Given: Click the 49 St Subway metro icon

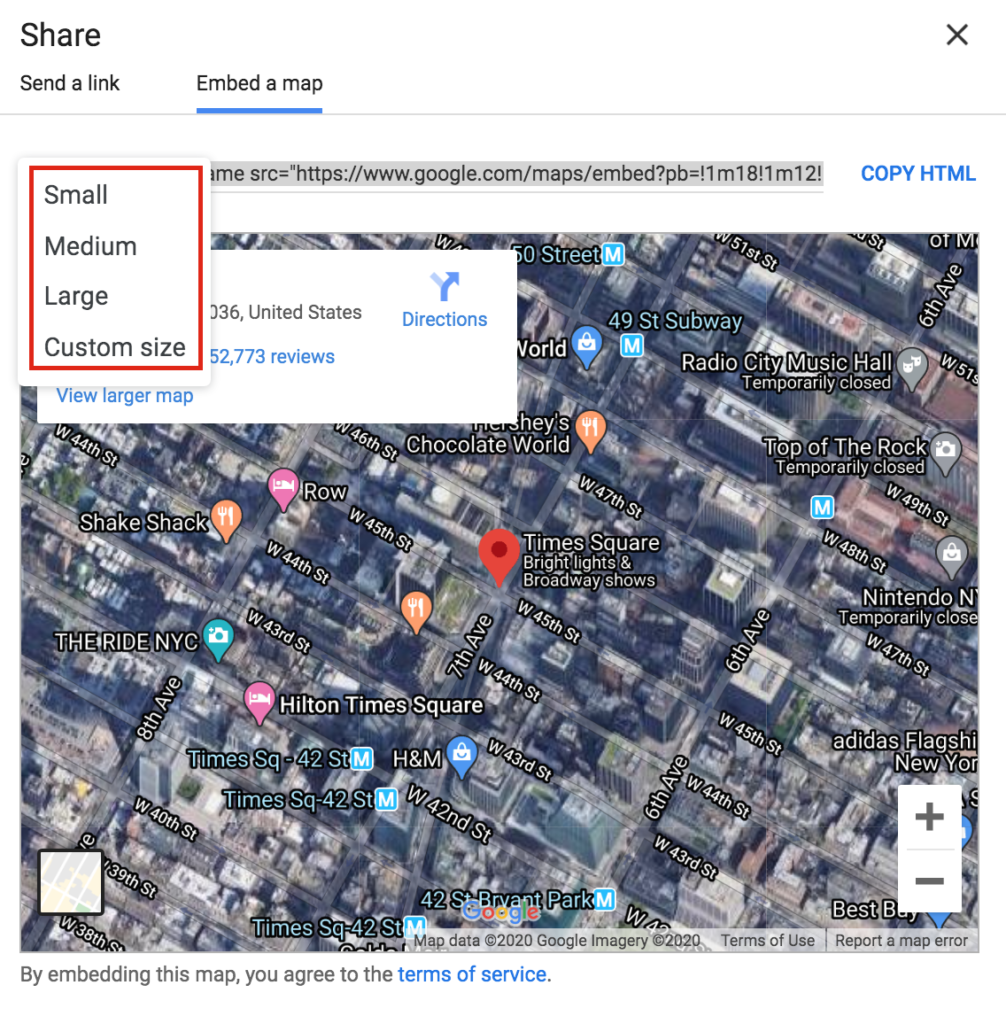Looking at the screenshot, I should [632, 345].
